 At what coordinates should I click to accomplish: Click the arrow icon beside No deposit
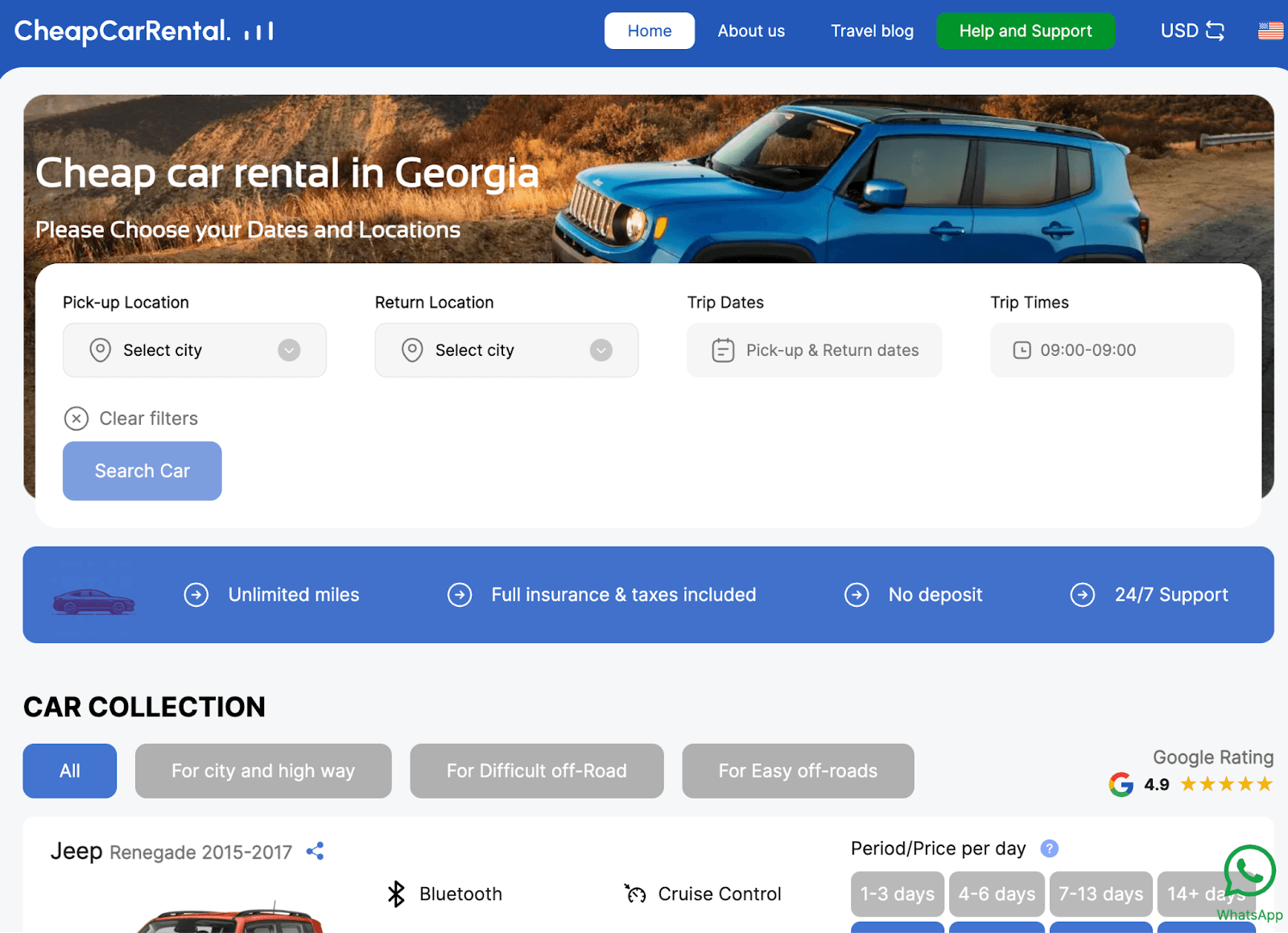click(857, 595)
